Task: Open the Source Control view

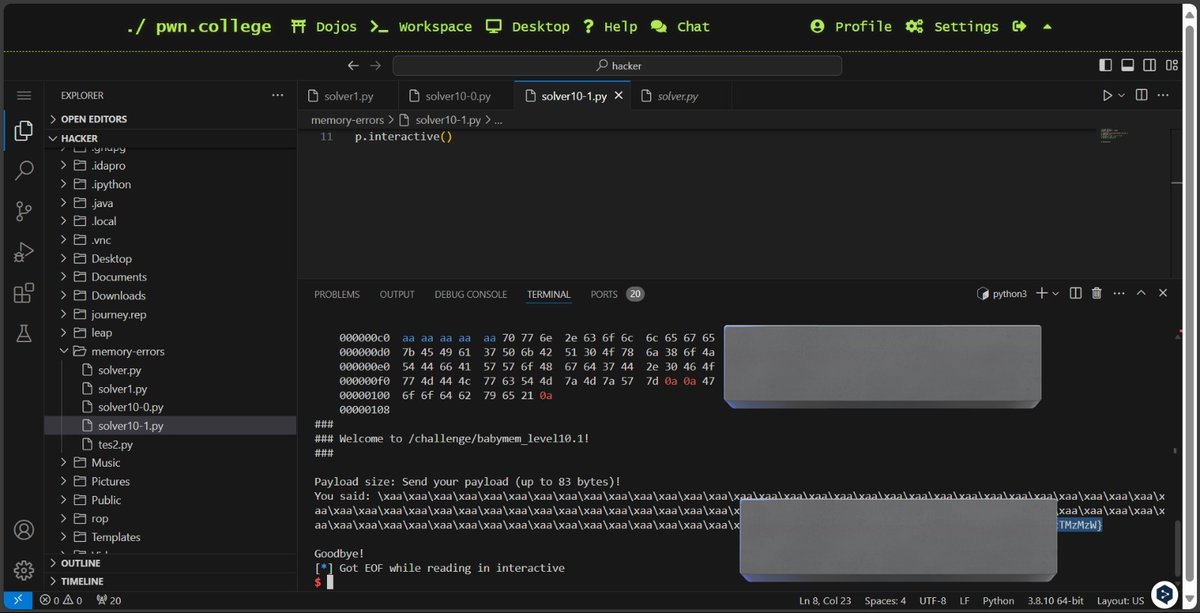Action: point(24,211)
